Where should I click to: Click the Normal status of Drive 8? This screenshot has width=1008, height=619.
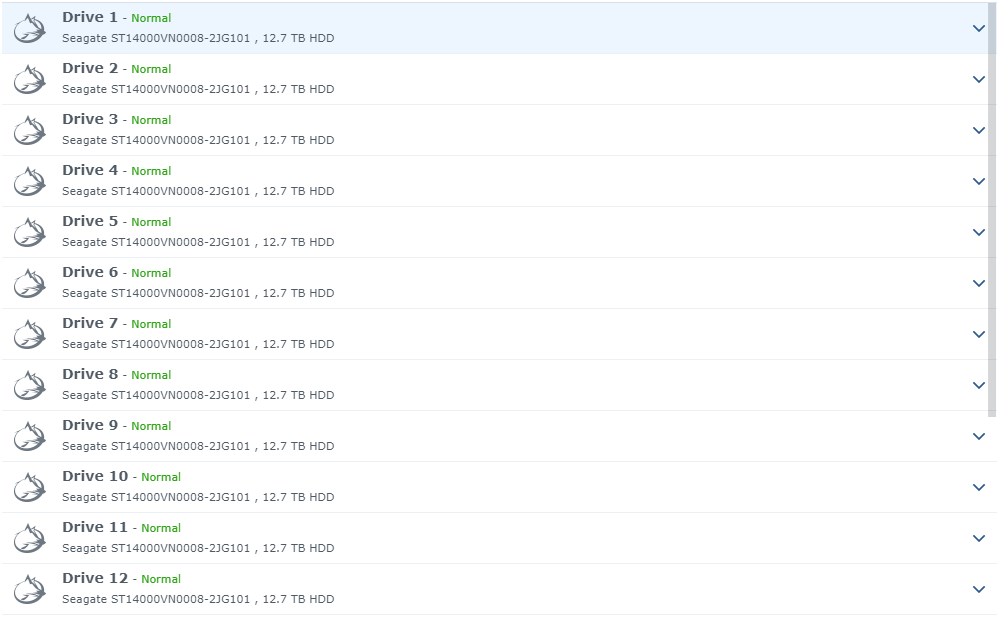pyautogui.click(x=151, y=375)
